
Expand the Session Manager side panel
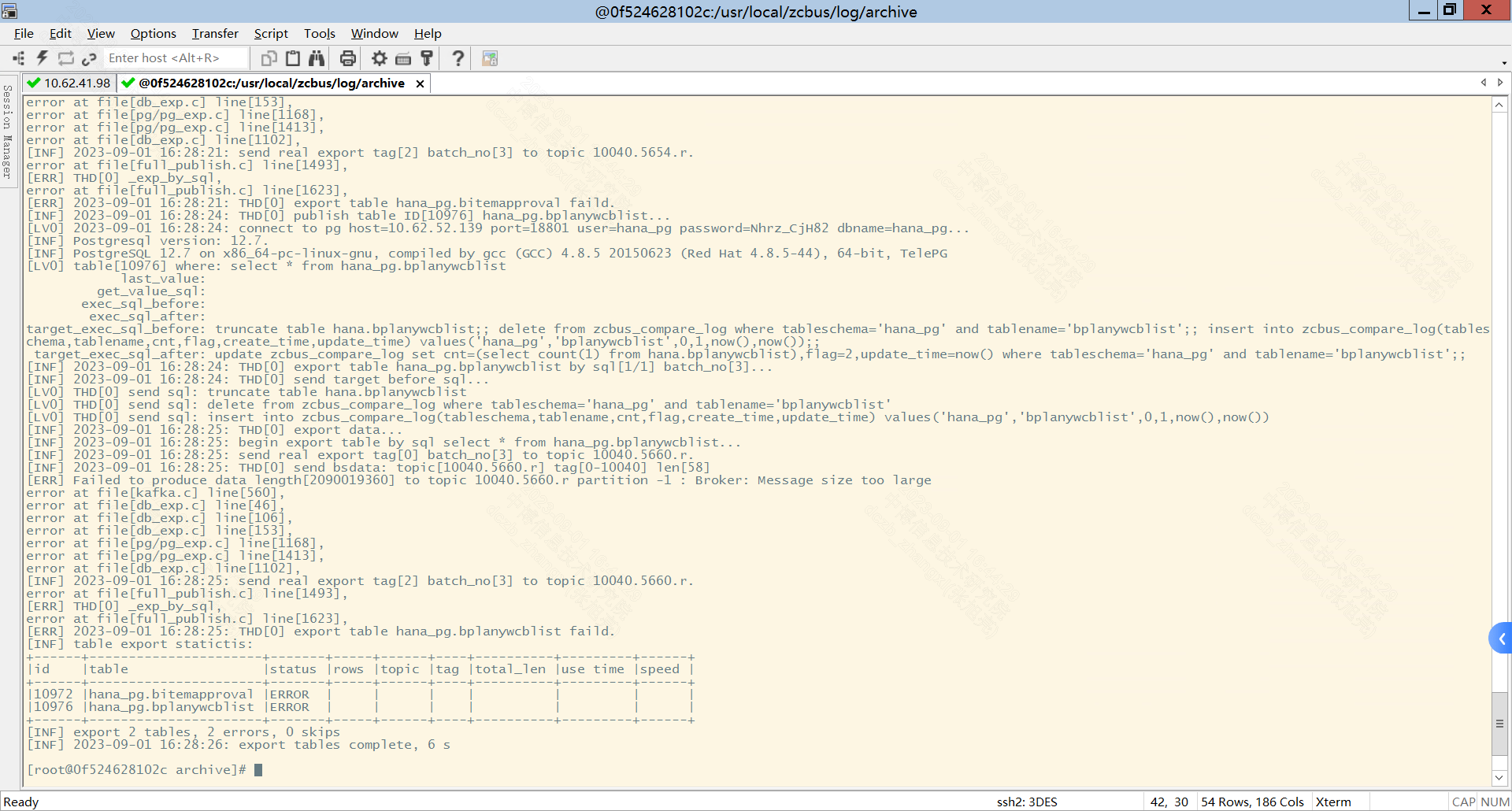[8, 132]
